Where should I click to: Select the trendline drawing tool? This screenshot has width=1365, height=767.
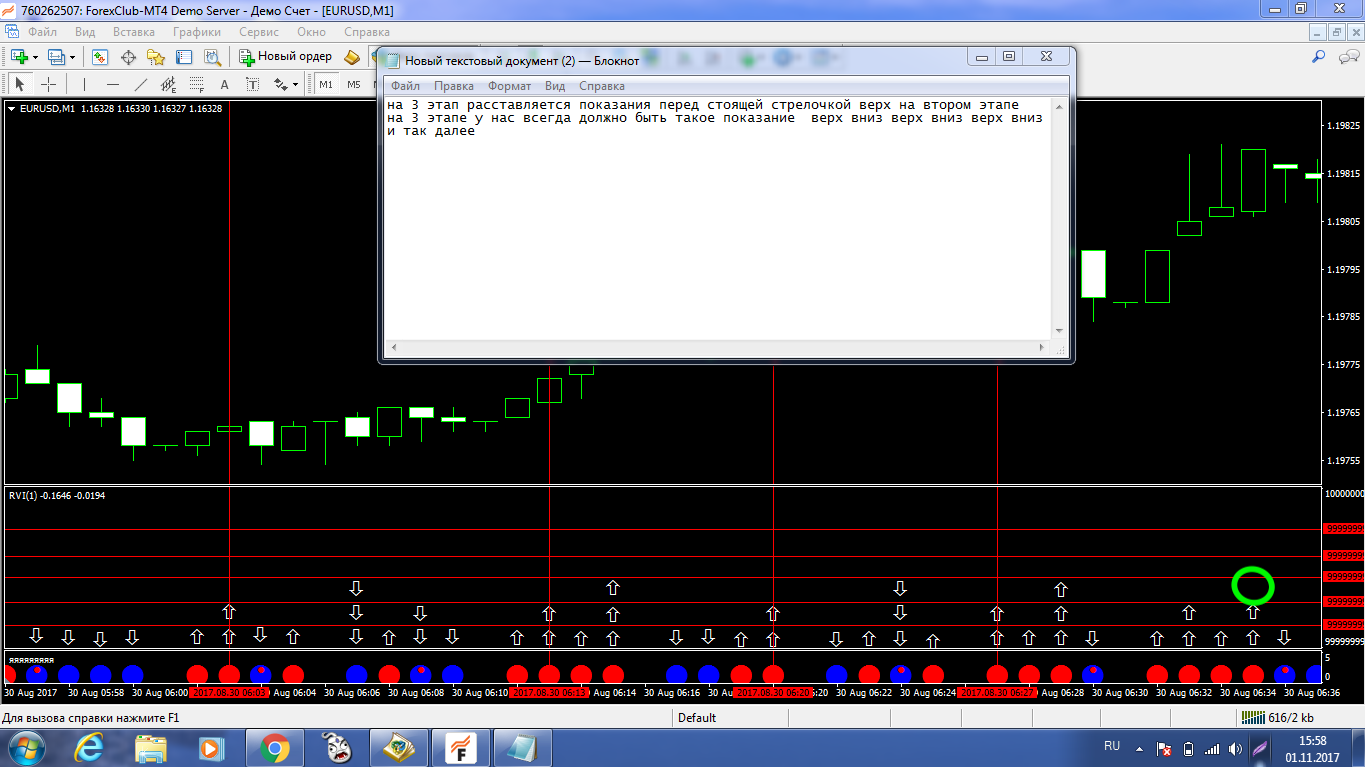(140, 84)
